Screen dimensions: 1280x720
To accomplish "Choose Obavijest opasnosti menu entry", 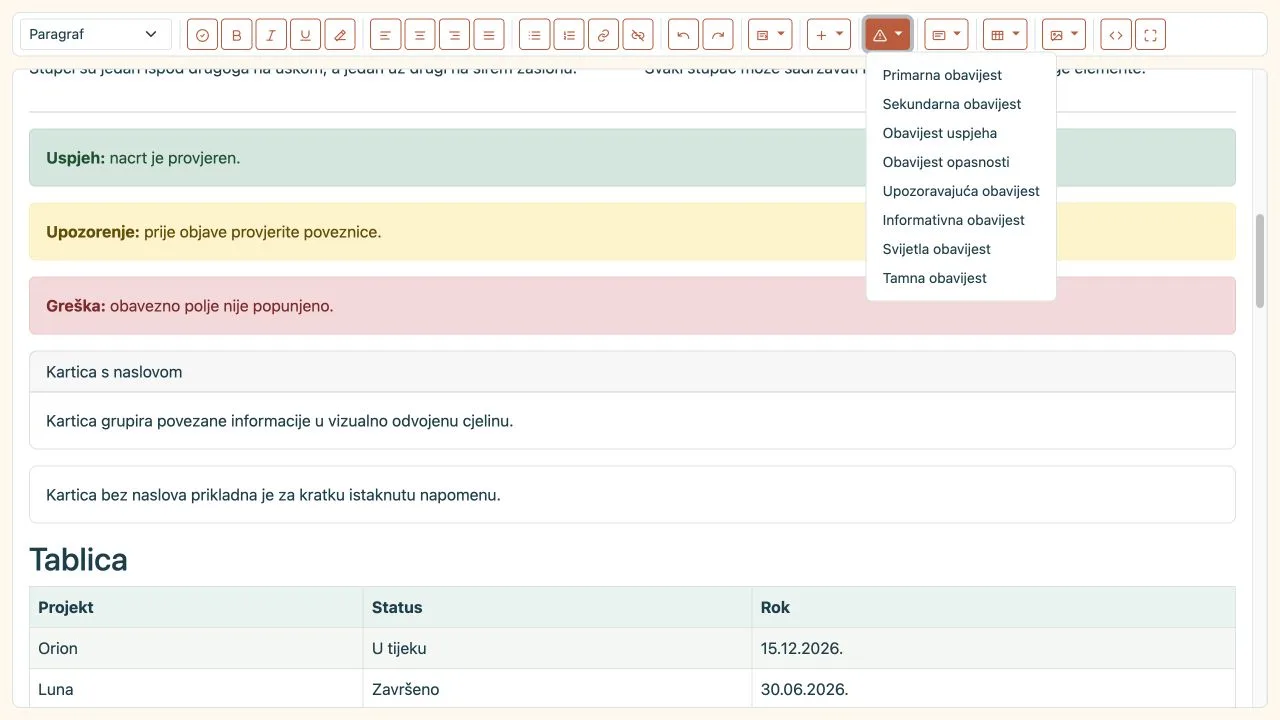I will (x=961, y=162).
